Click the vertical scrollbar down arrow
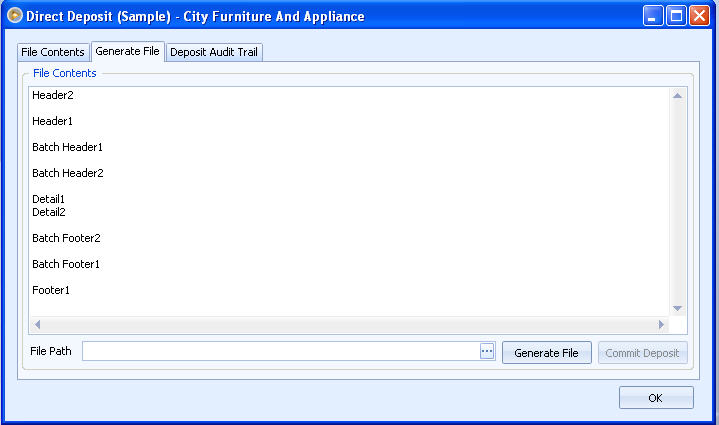719x425 pixels. tap(677, 309)
